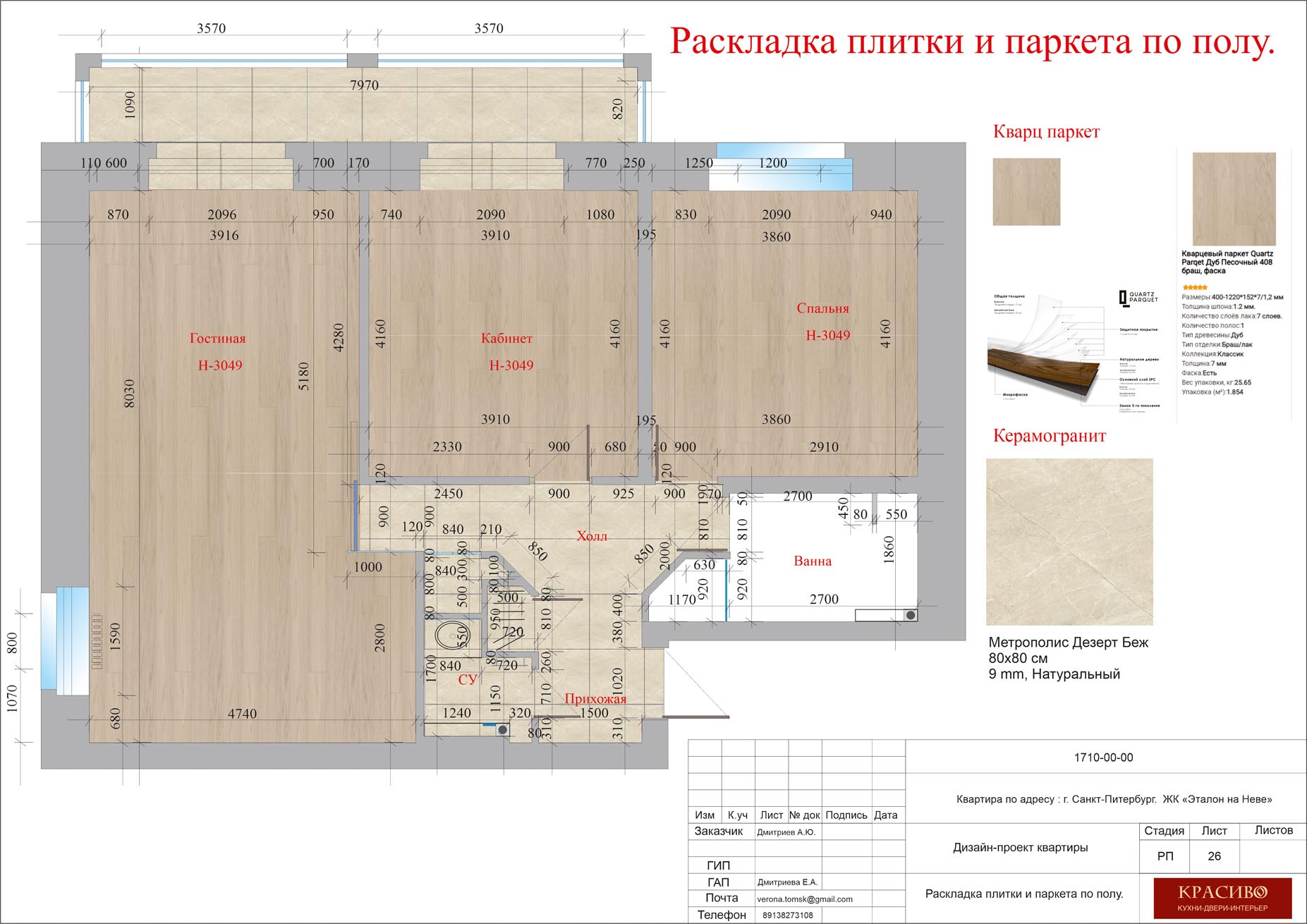
Task: Select the small Кварц паркет wood sample
Action: [x=1026, y=192]
